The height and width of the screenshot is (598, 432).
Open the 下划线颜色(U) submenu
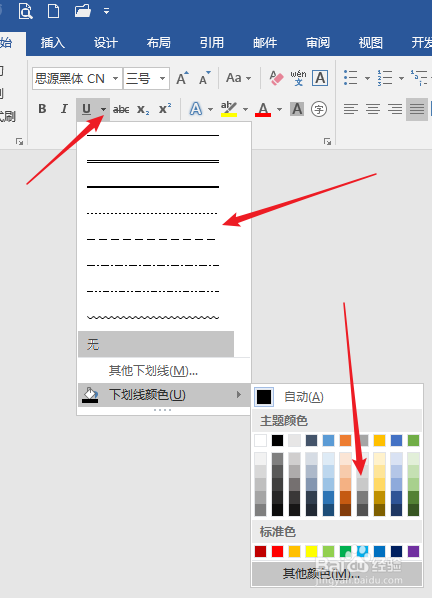(164, 395)
